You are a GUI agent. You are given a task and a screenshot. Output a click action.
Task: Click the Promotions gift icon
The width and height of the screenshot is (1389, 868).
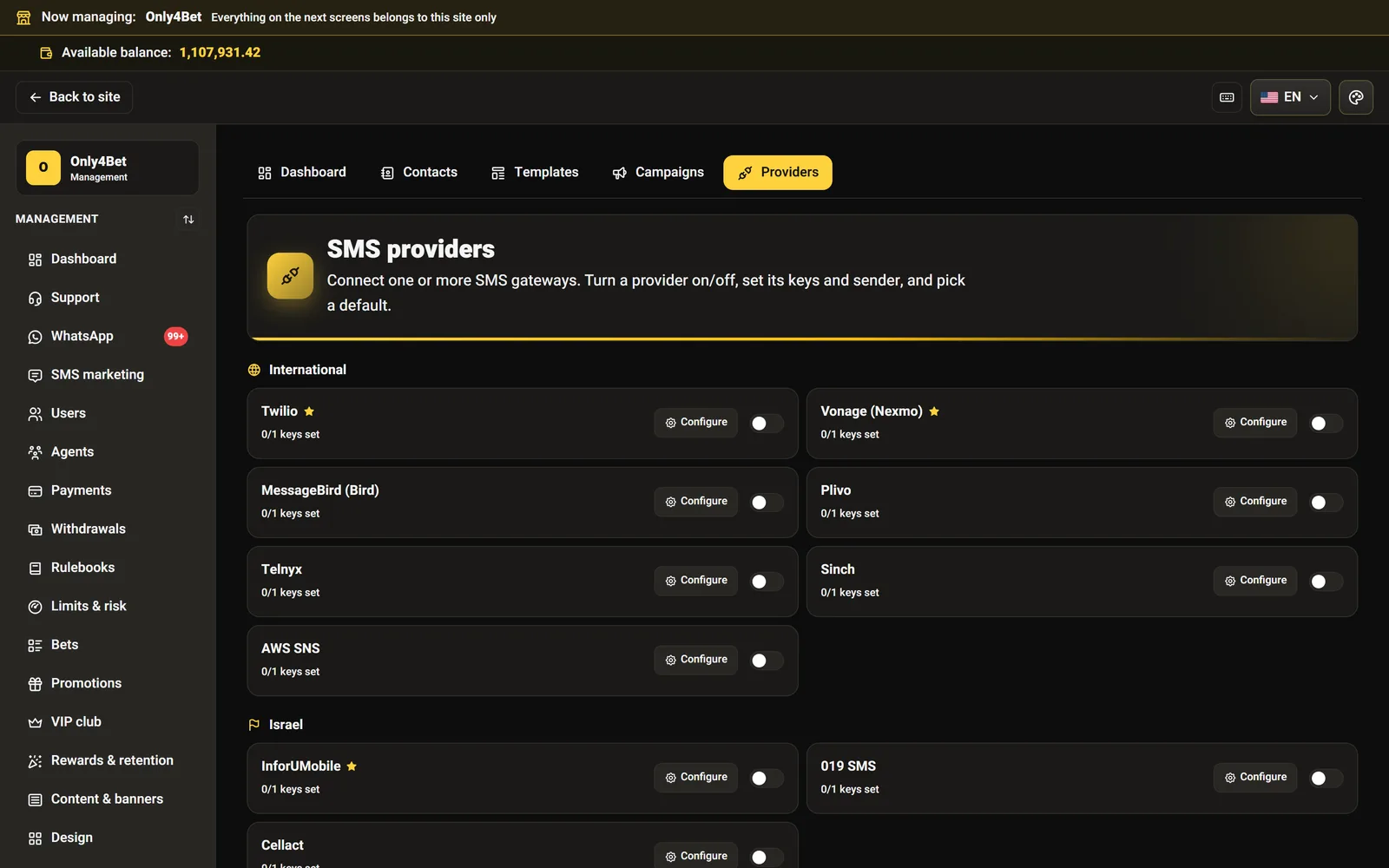click(35, 684)
